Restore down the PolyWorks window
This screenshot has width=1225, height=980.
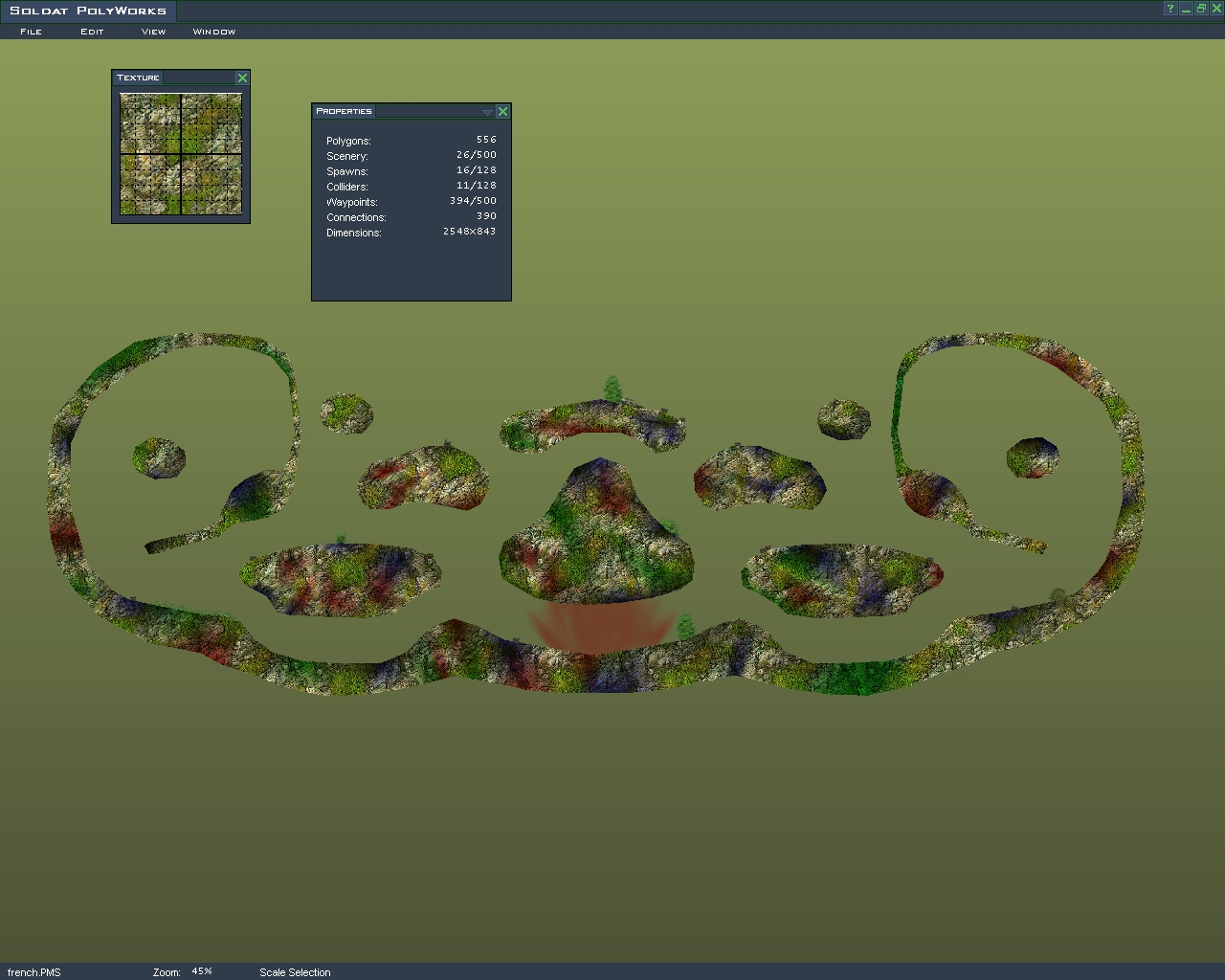click(x=1201, y=9)
